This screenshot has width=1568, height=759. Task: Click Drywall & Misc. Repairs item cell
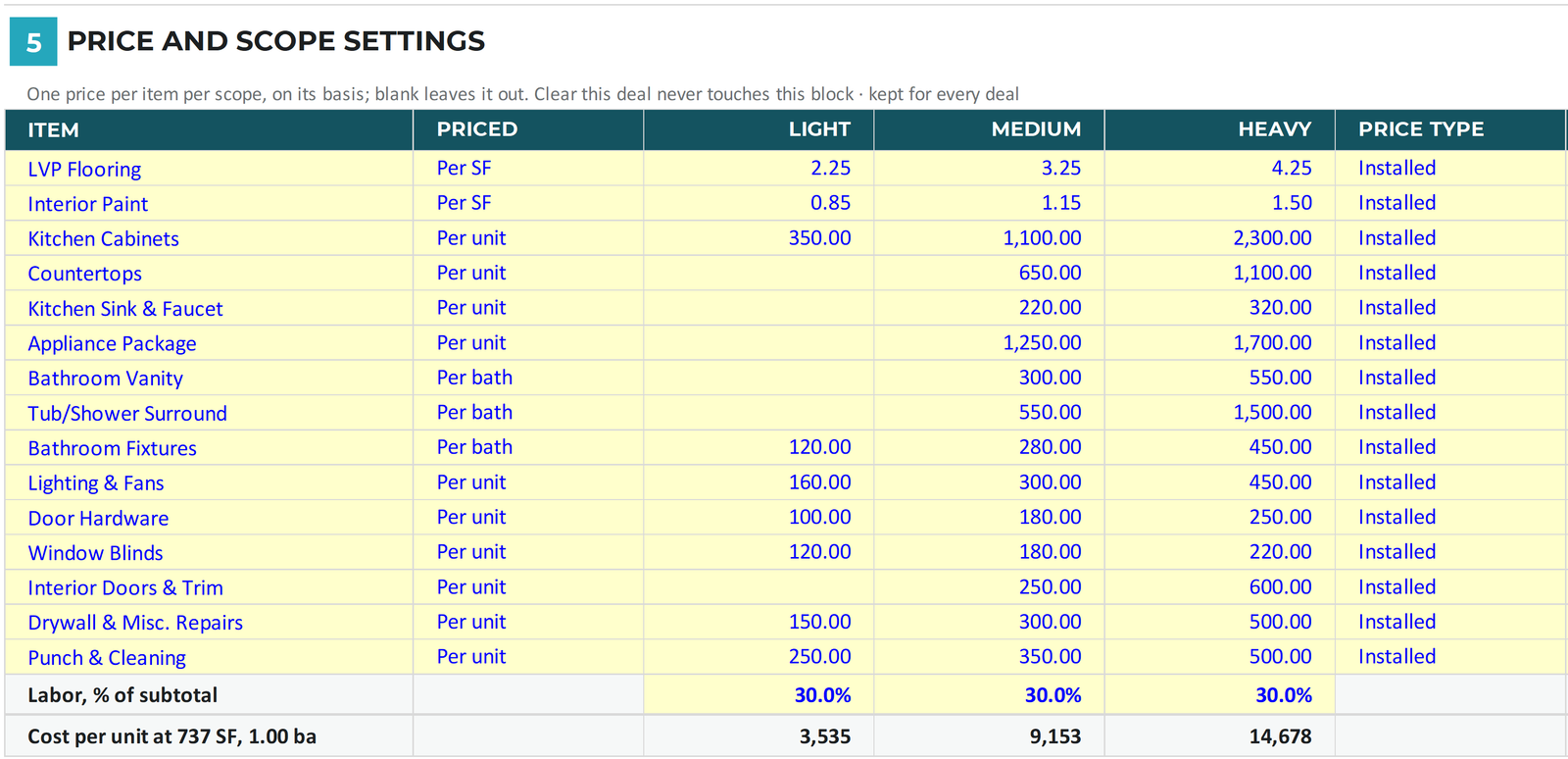(209, 622)
